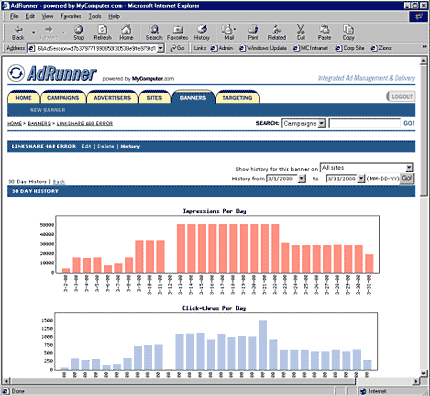Click the Back toolbar icon
430x396 pixels.
(18, 33)
